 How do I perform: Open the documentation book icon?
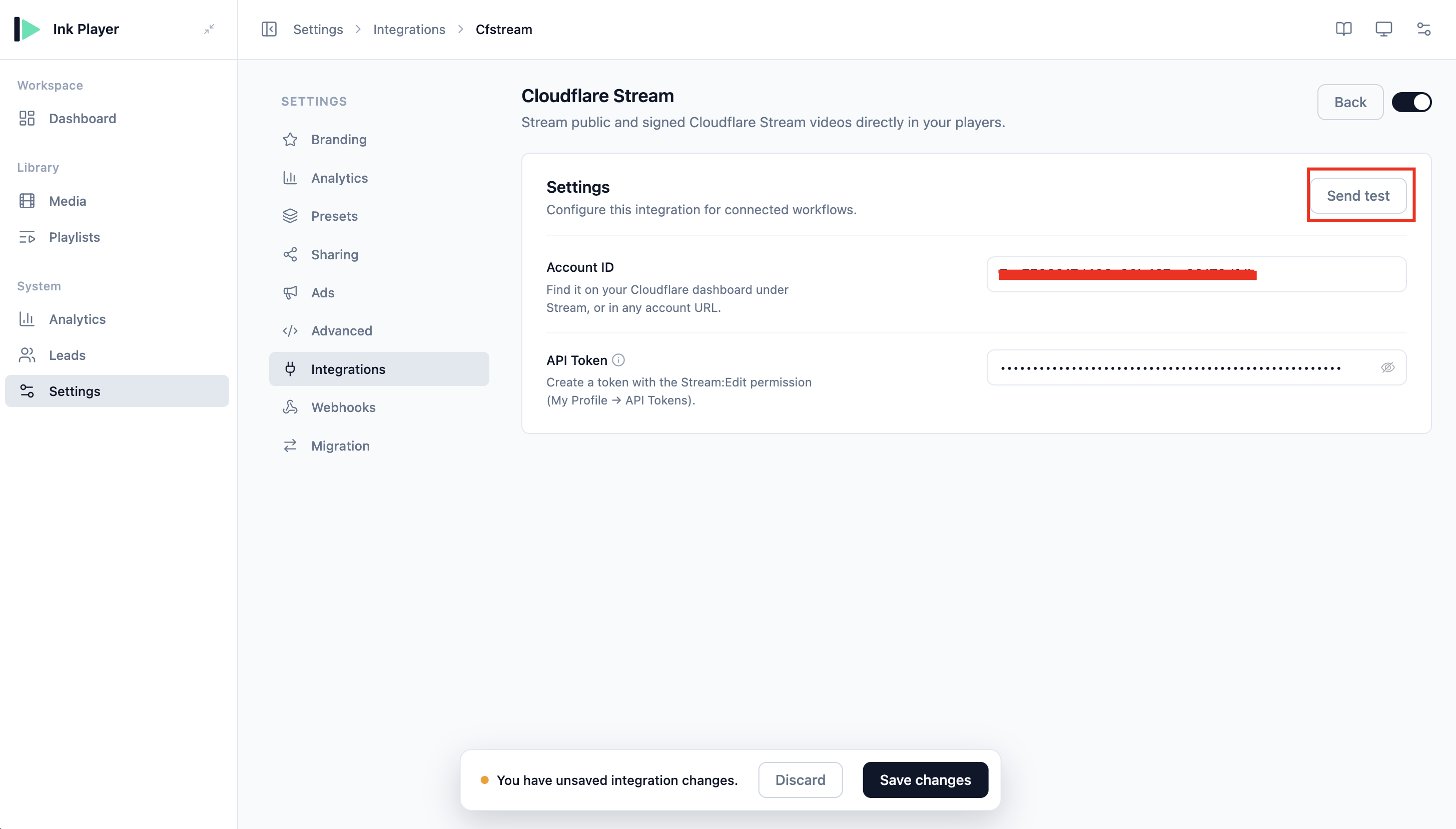tap(1343, 29)
